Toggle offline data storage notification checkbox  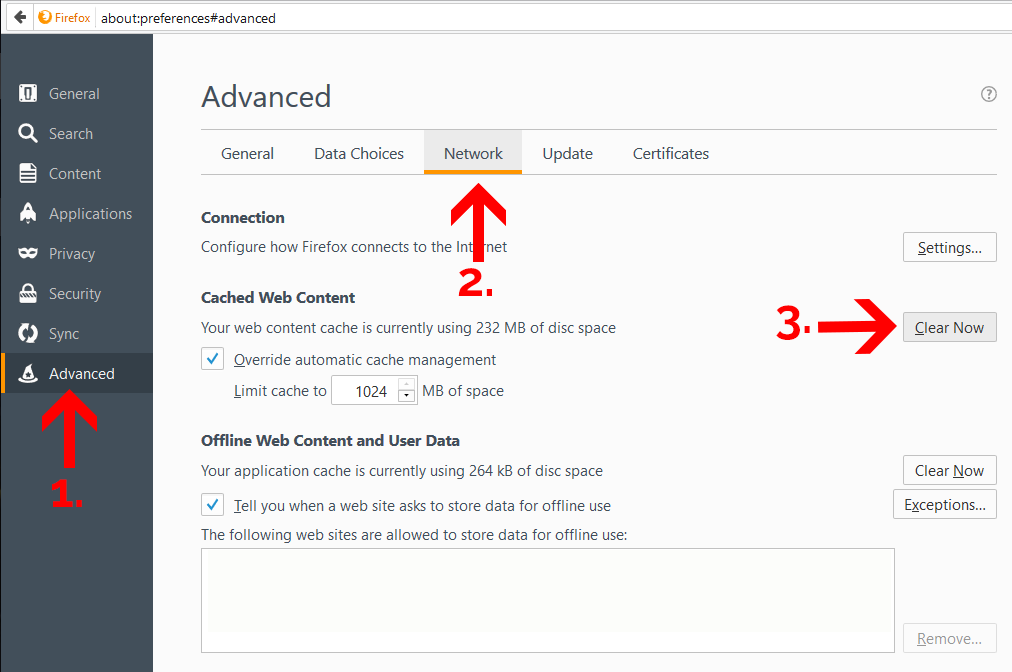pyautogui.click(x=212, y=505)
